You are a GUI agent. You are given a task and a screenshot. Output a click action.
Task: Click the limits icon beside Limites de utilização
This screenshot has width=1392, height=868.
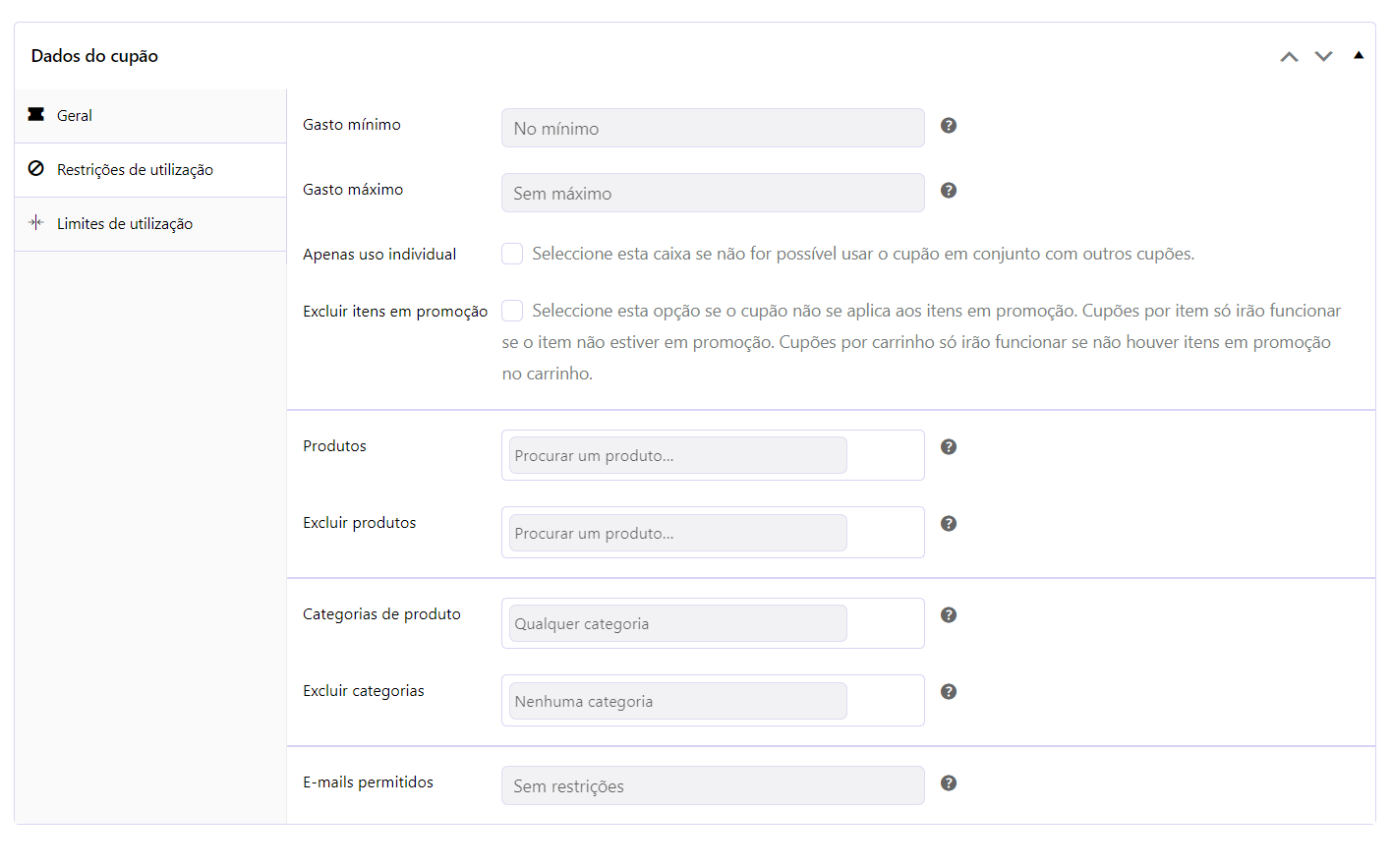click(x=36, y=222)
